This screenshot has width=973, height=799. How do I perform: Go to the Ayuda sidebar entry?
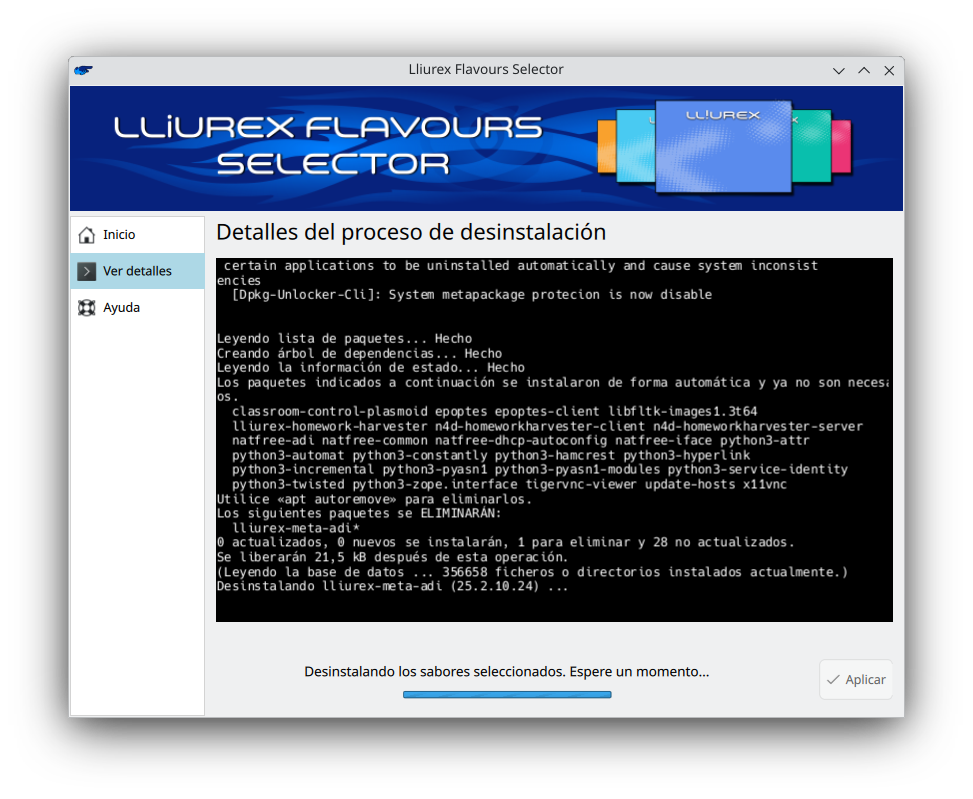click(x=121, y=308)
